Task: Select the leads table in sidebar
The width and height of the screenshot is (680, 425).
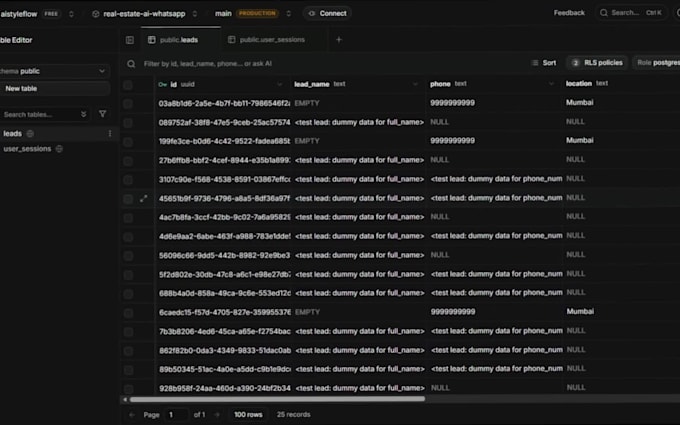Action: point(12,134)
